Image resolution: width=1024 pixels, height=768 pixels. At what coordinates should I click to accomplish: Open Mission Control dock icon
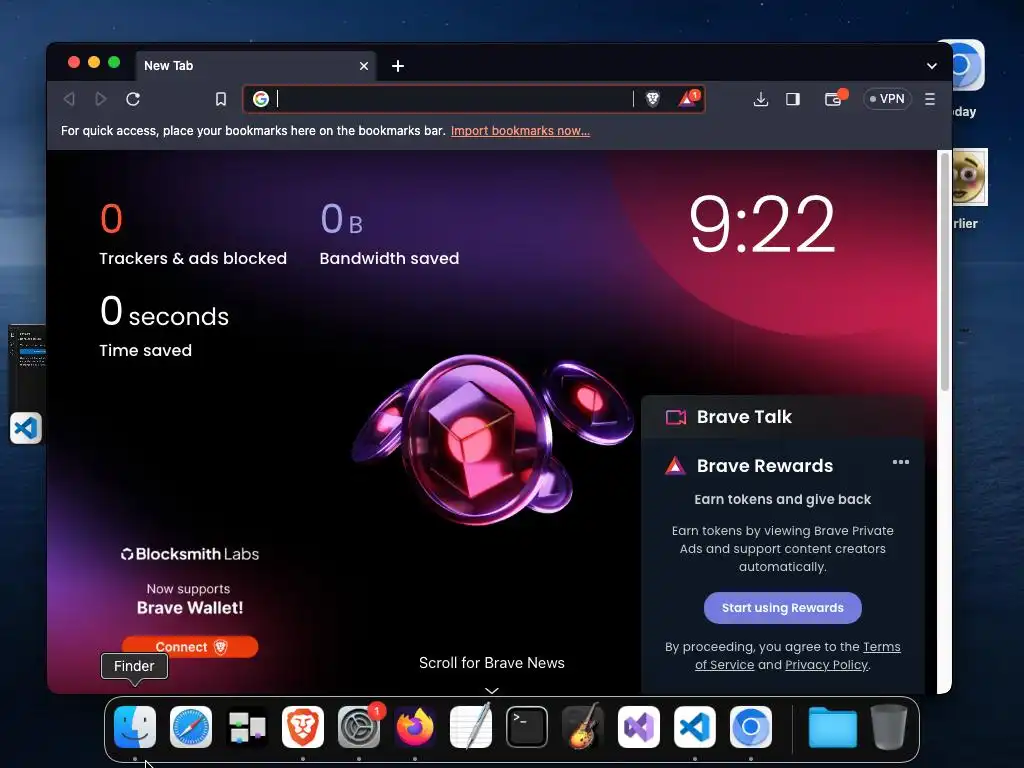point(247,727)
